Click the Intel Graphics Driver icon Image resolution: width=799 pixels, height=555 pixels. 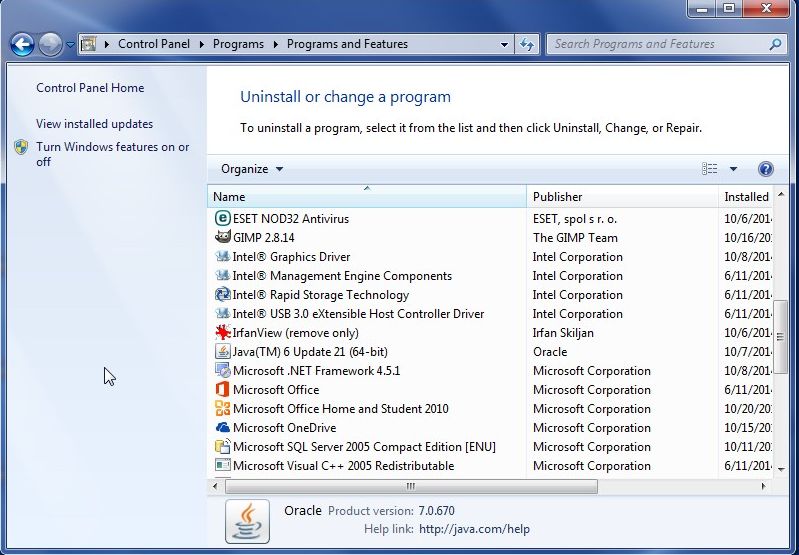[x=222, y=256]
